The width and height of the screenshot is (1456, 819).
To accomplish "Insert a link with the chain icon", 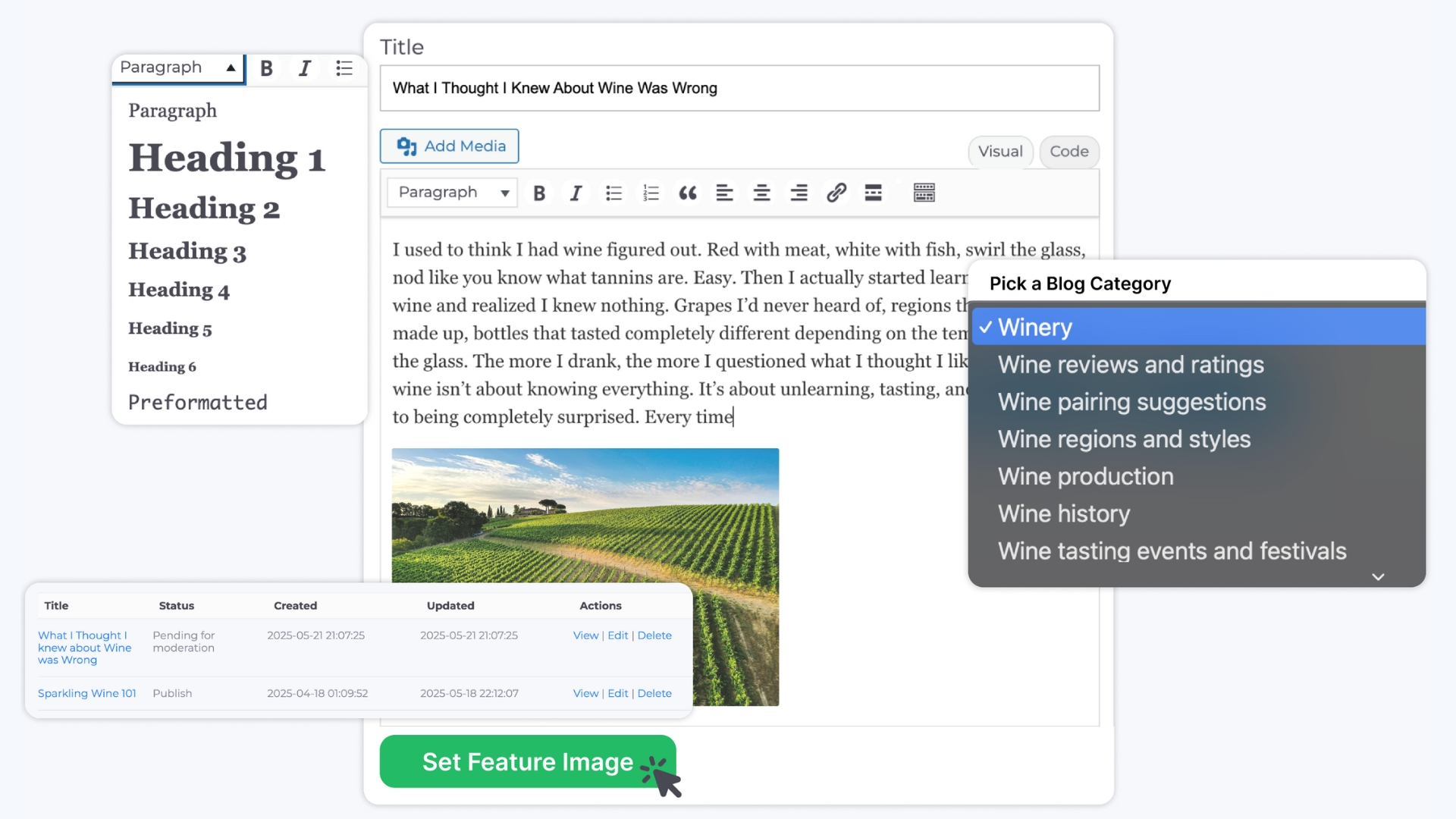I will pyautogui.click(x=836, y=193).
